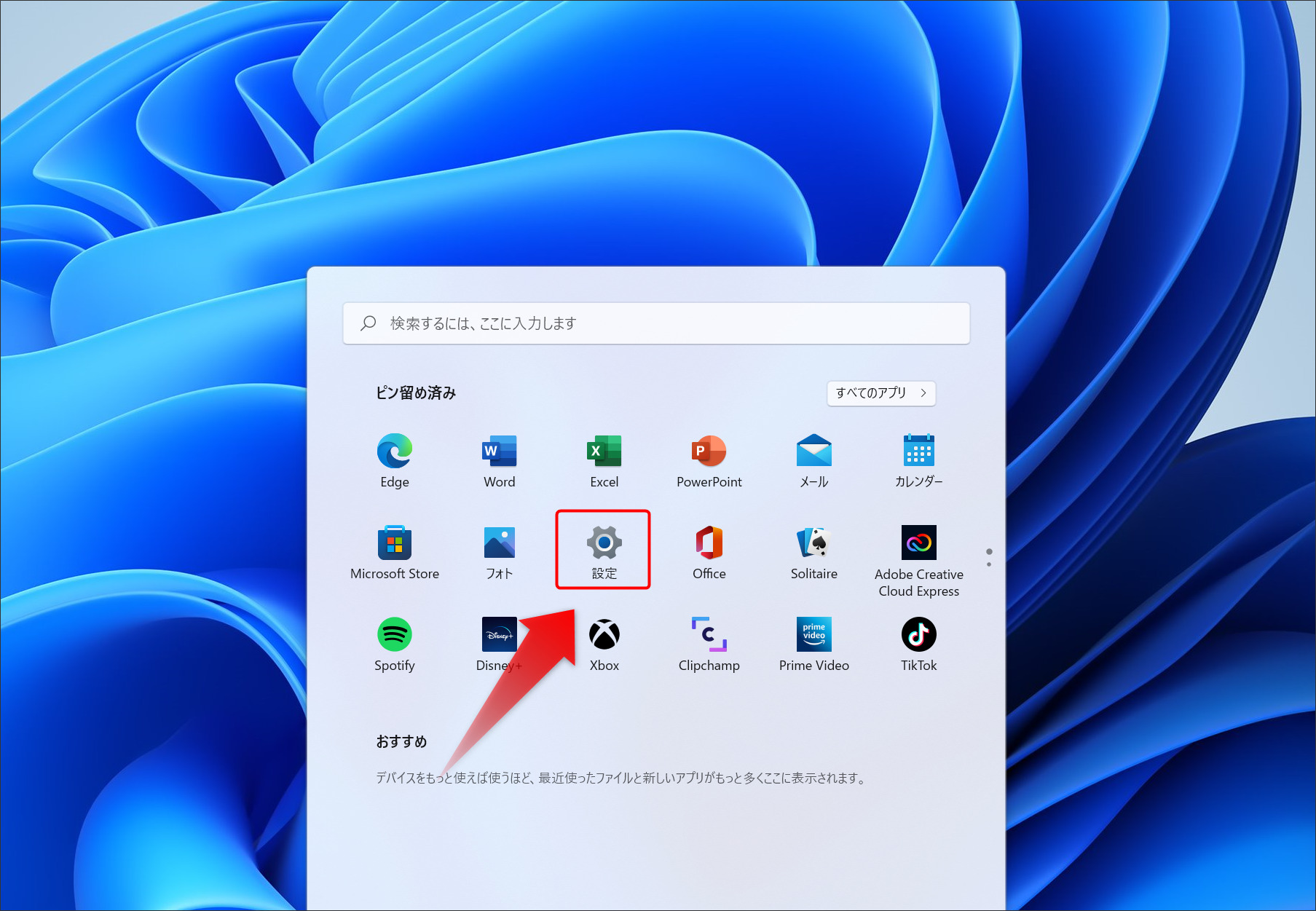Open the Spotify app
Screen dimensions: 1316x911
394,644
